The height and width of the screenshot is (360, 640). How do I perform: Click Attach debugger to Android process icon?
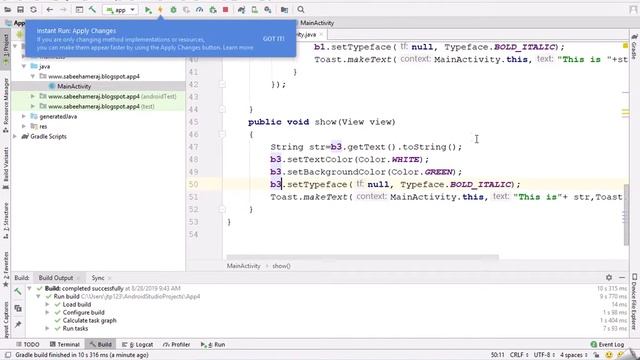tap(213, 9)
